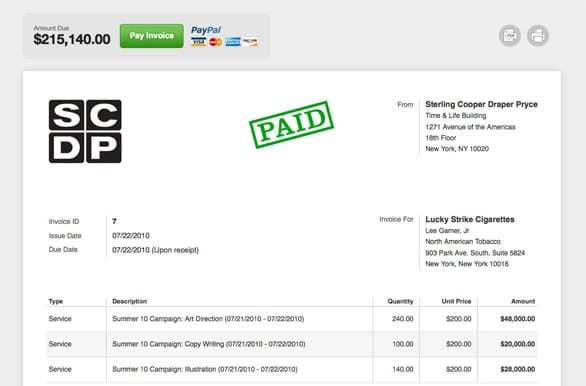Click the $200.00 unit price for Art Direction

[x=459, y=319]
